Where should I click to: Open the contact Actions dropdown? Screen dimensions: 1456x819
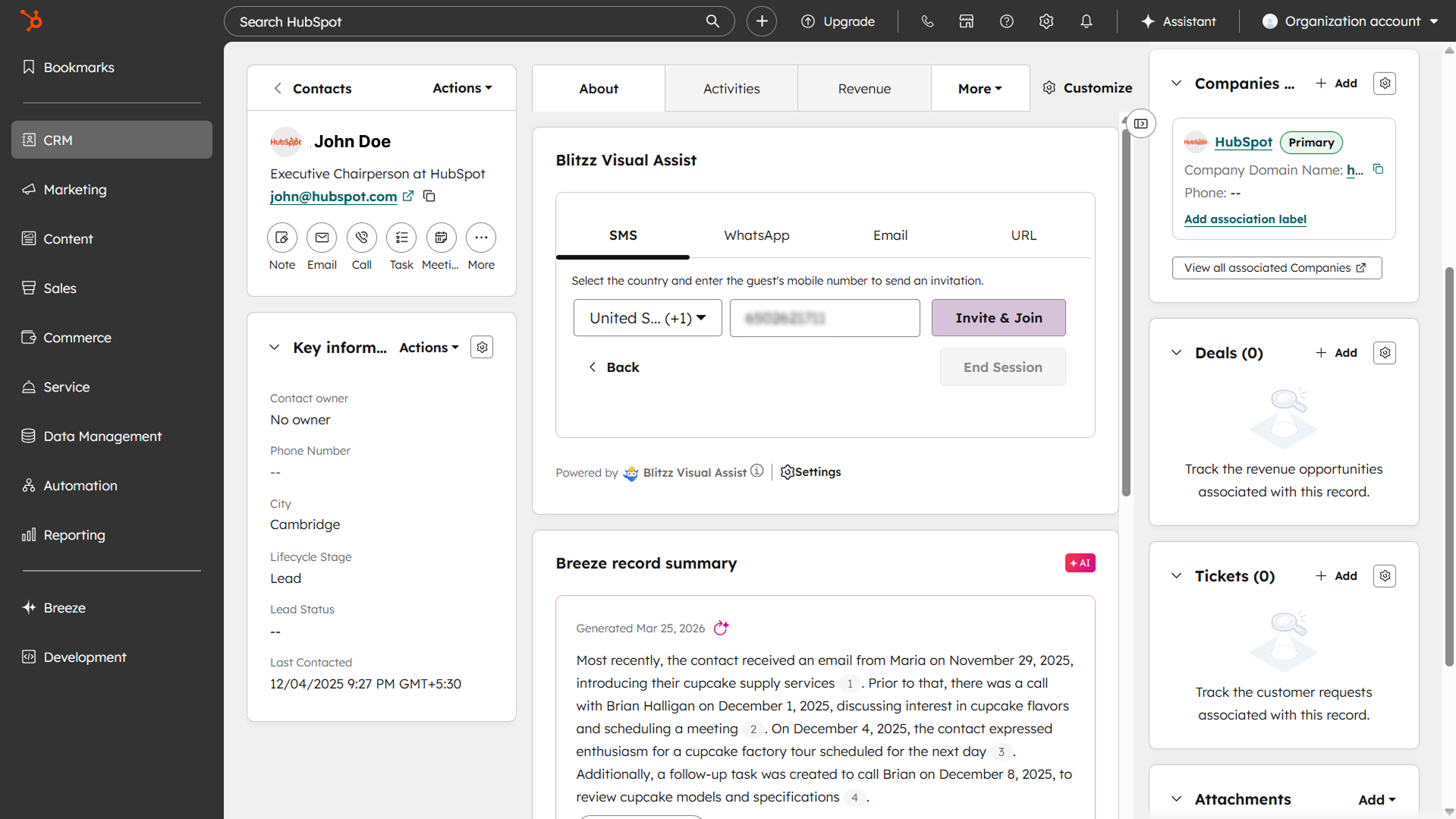(462, 88)
